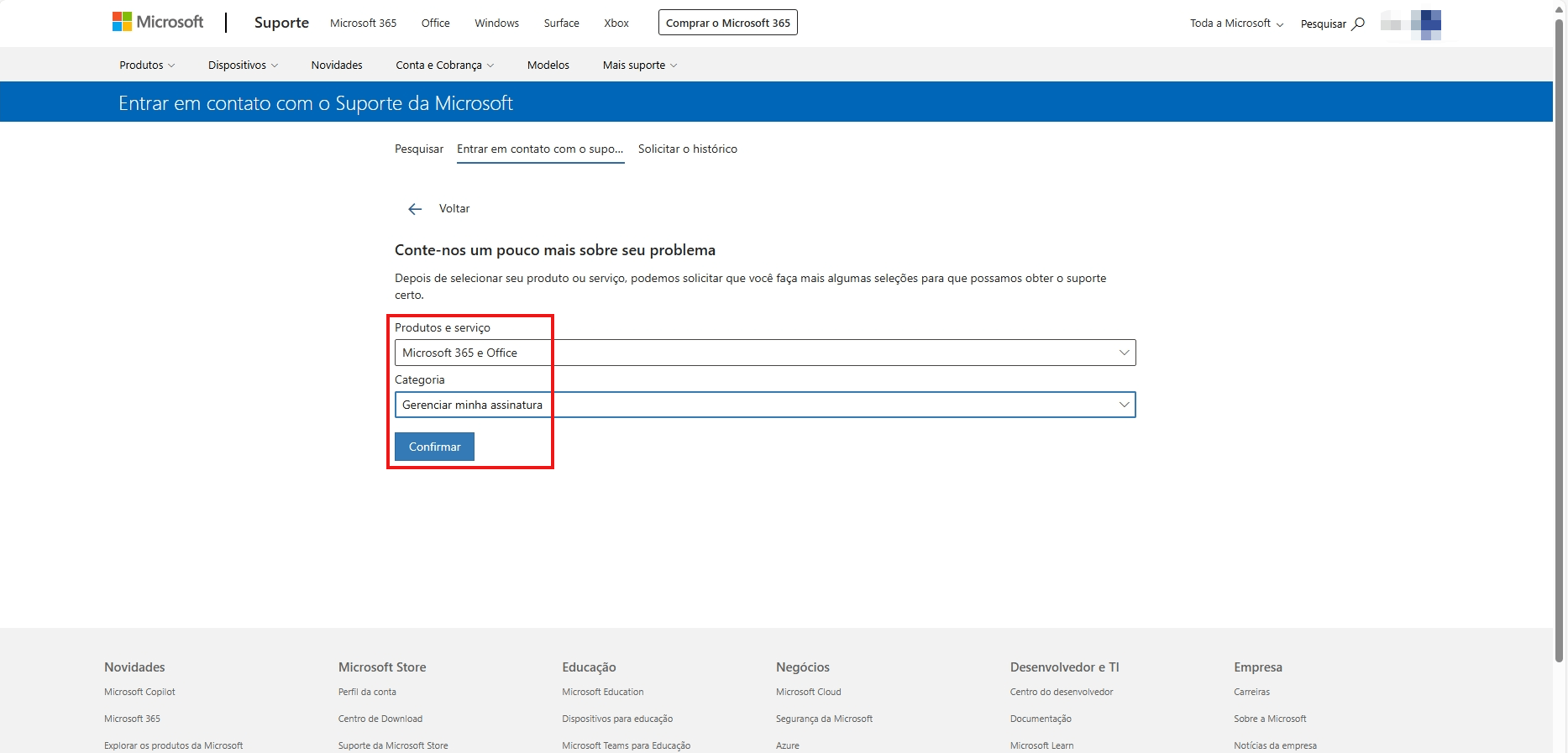Open the Modelos nav item
The height and width of the screenshot is (753, 1568).
coord(548,65)
